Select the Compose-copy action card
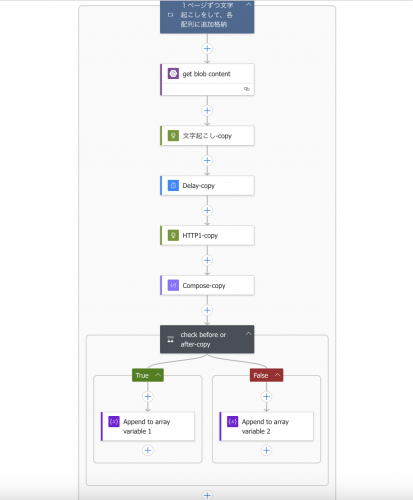Viewport: 413px width, 500px height. 207,285
